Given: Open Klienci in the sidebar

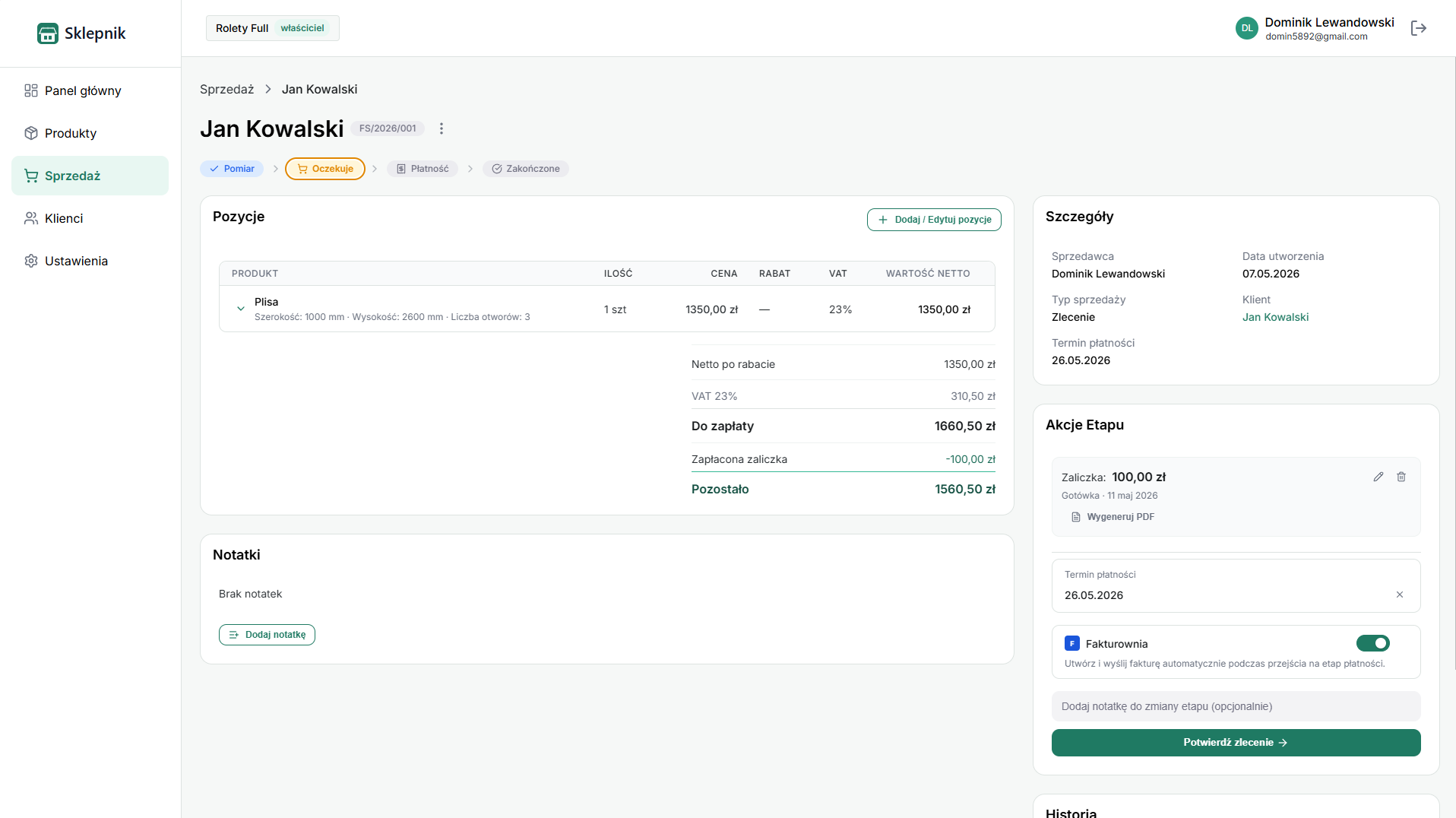Looking at the screenshot, I should click(x=90, y=218).
